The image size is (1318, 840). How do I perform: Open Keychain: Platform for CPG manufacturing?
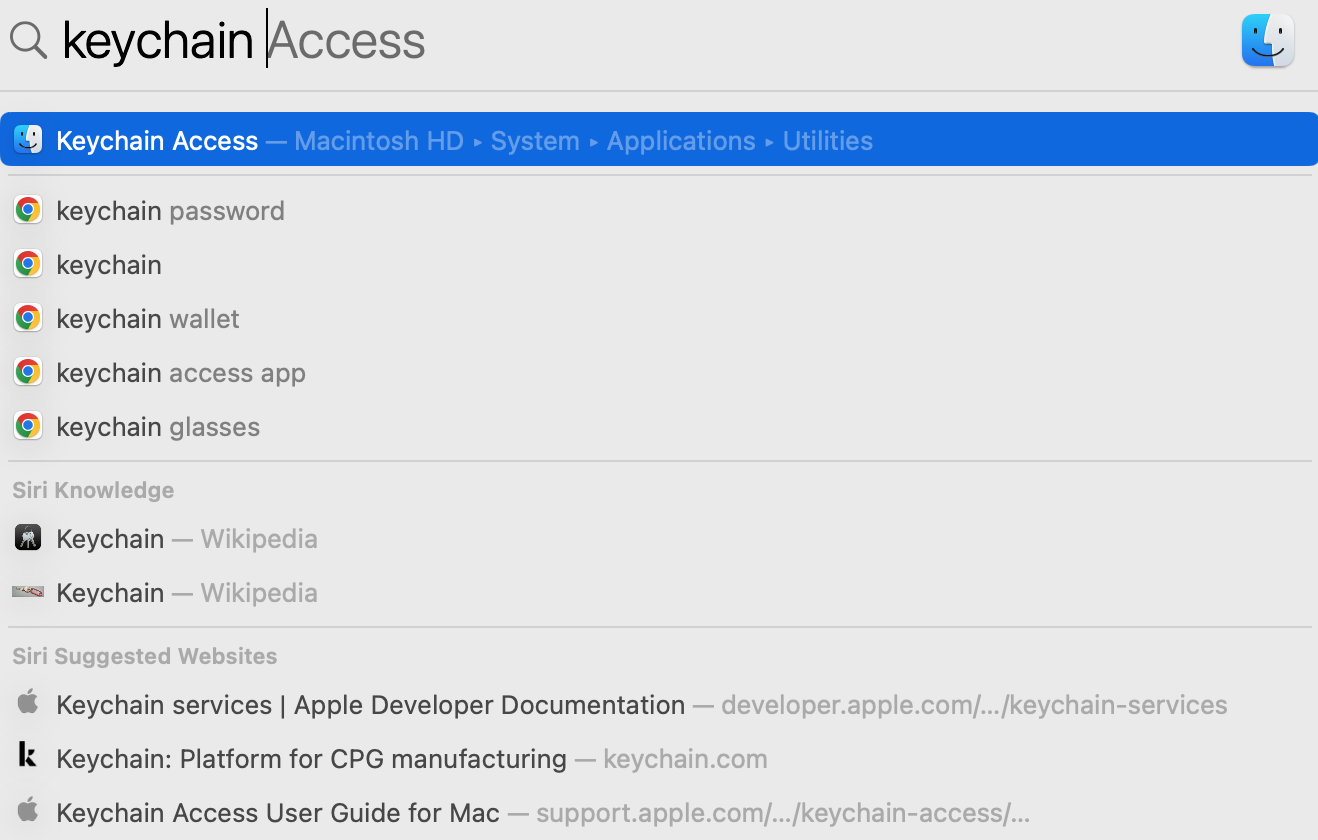pyautogui.click(x=659, y=759)
